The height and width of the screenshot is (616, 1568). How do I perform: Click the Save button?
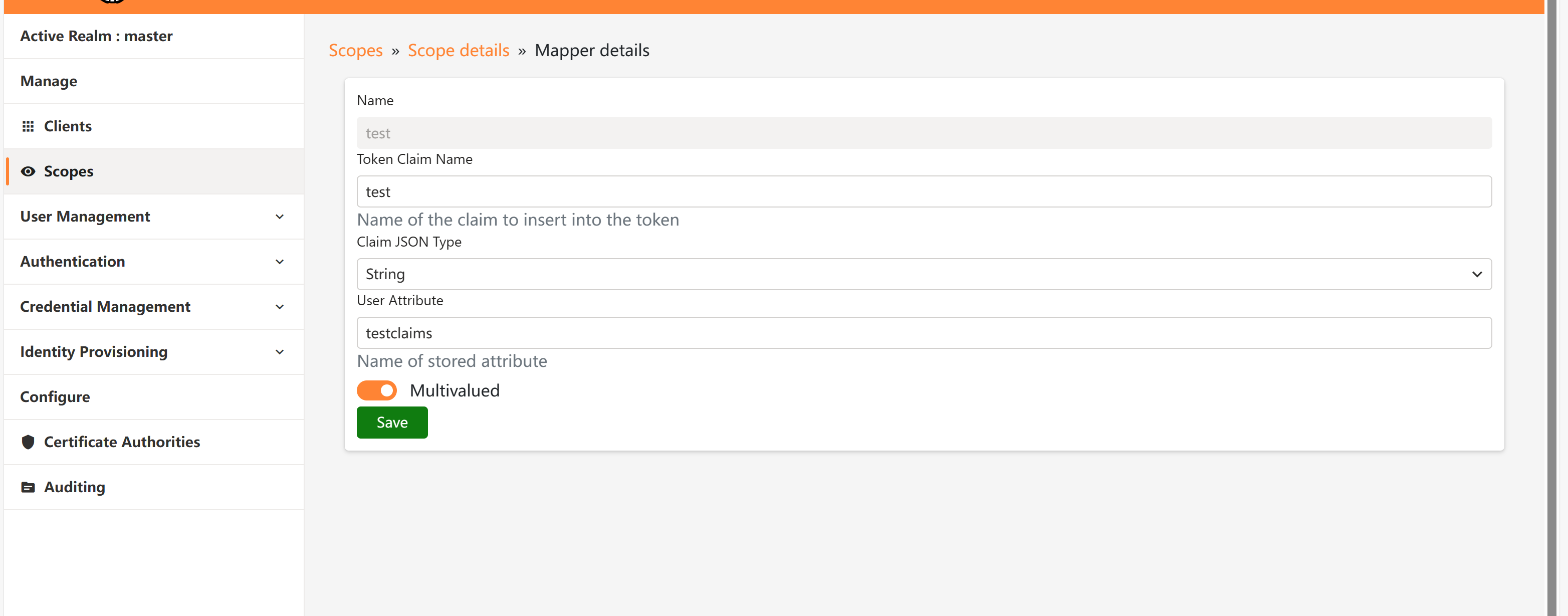pyautogui.click(x=391, y=422)
